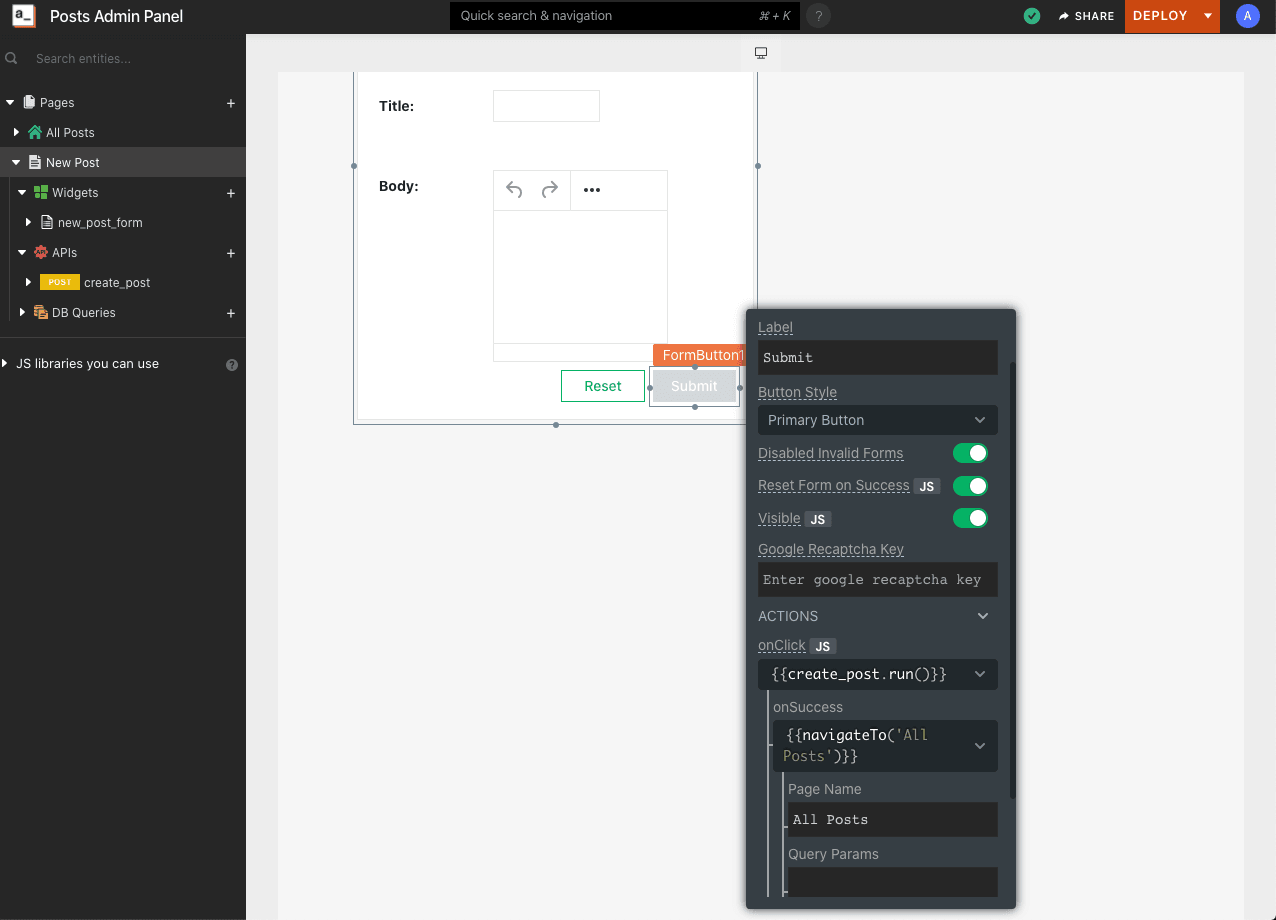The height and width of the screenshot is (920, 1276).
Task: Open the DEPLOY dropdown arrow
Action: click(1208, 16)
